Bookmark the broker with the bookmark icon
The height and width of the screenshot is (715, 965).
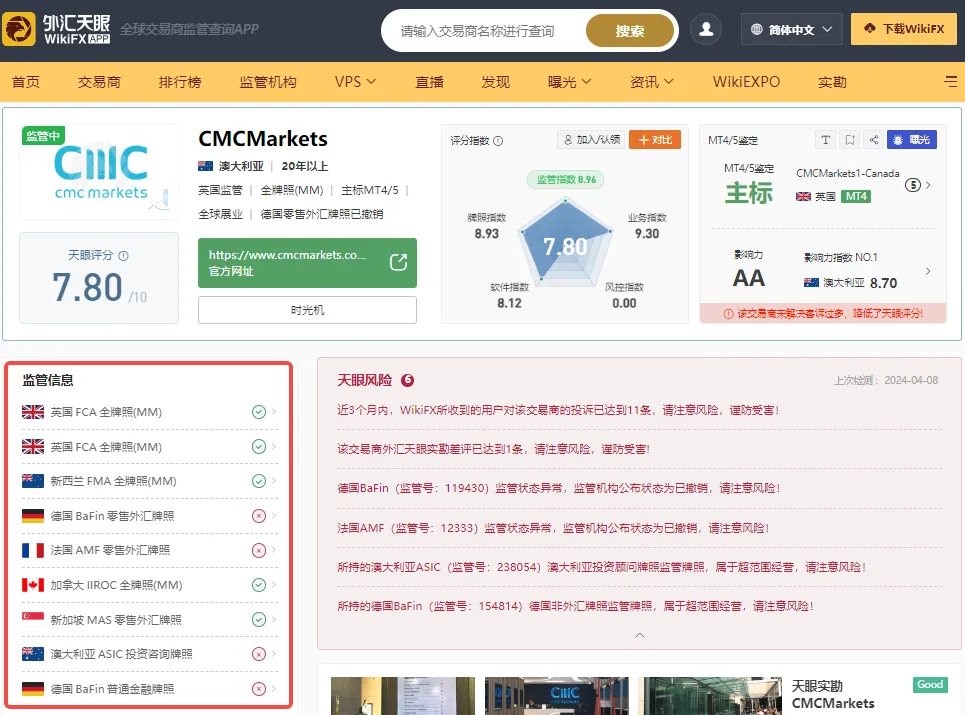click(x=850, y=140)
